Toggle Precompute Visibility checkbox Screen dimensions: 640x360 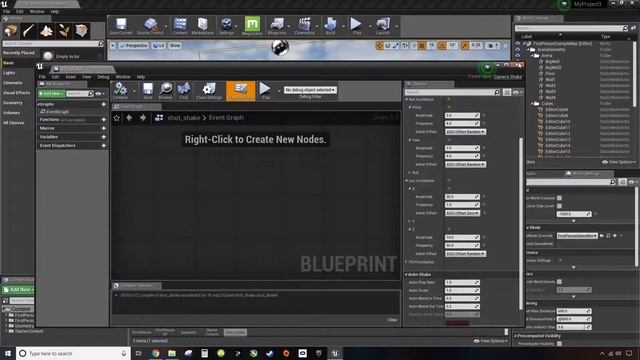(559, 344)
